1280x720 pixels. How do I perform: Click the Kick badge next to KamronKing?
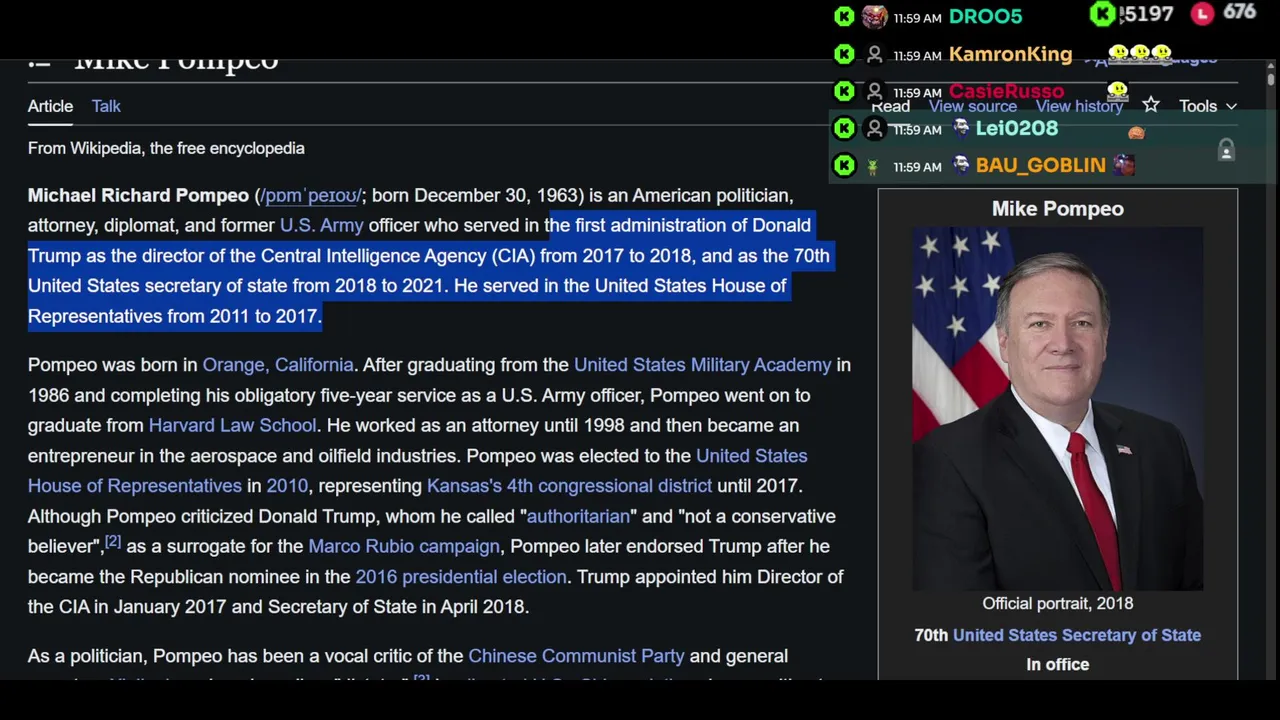pyautogui.click(x=844, y=54)
